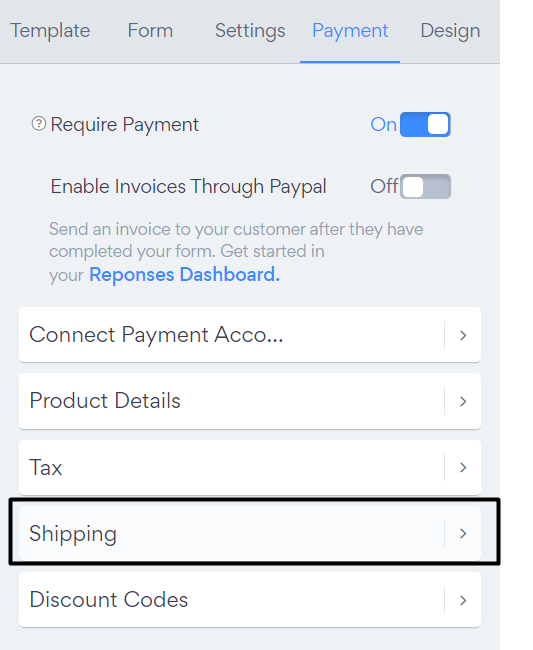This screenshot has width=533, height=650.
Task: Switch to the Design tab
Action: click(x=450, y=31)
